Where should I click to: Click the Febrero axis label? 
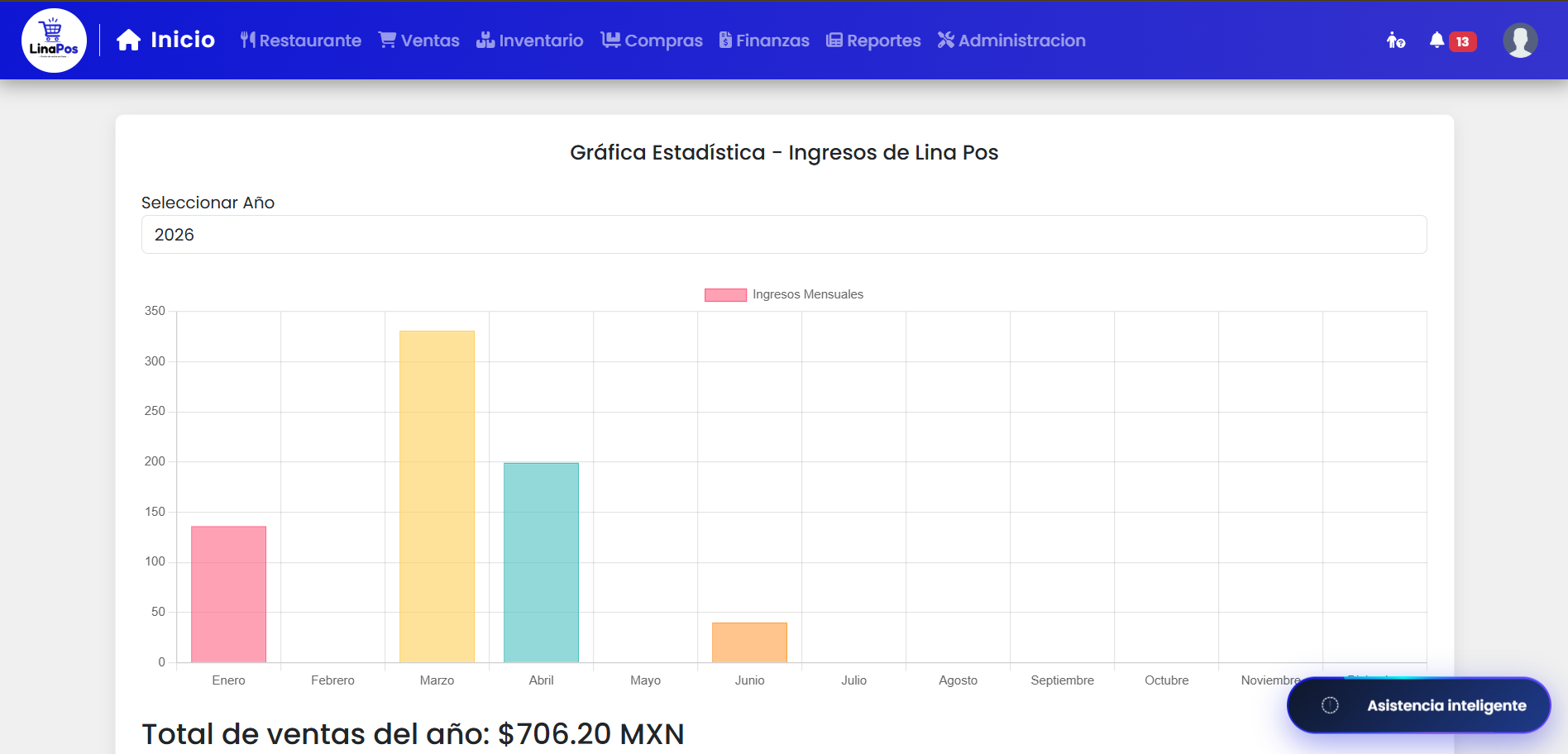coord(332,680)
